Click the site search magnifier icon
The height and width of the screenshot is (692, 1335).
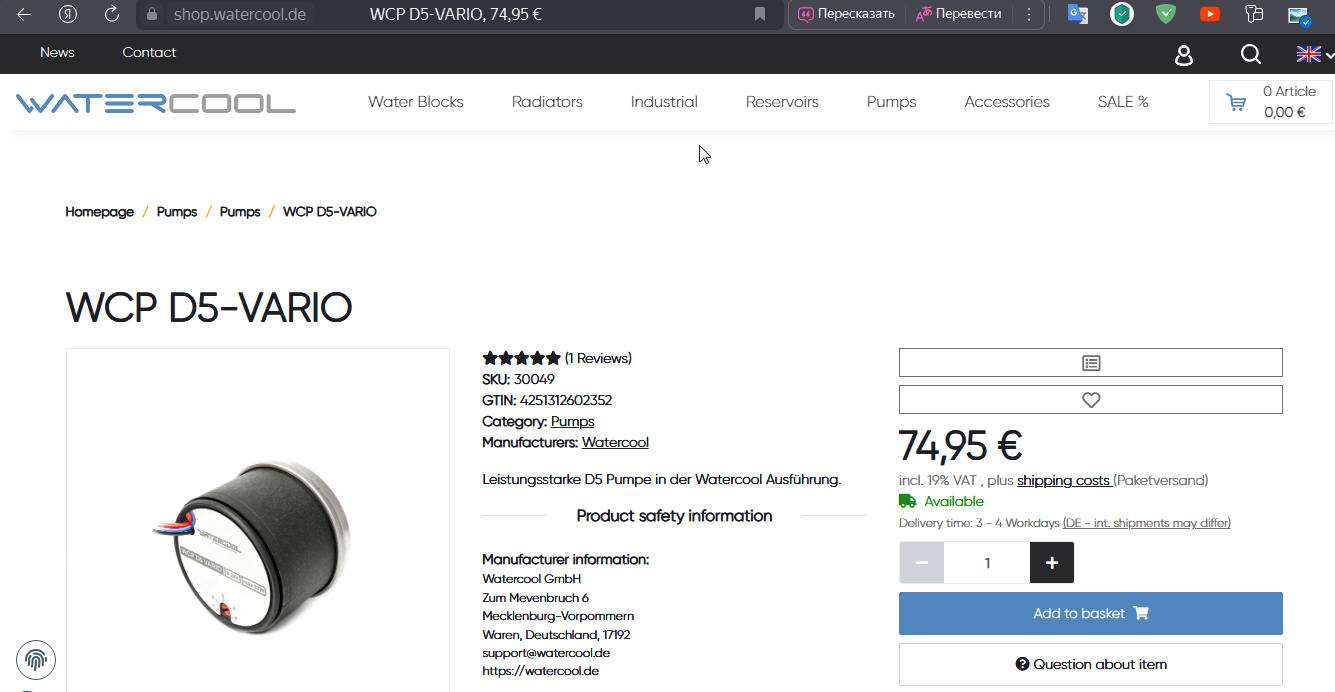(1250, 54)
